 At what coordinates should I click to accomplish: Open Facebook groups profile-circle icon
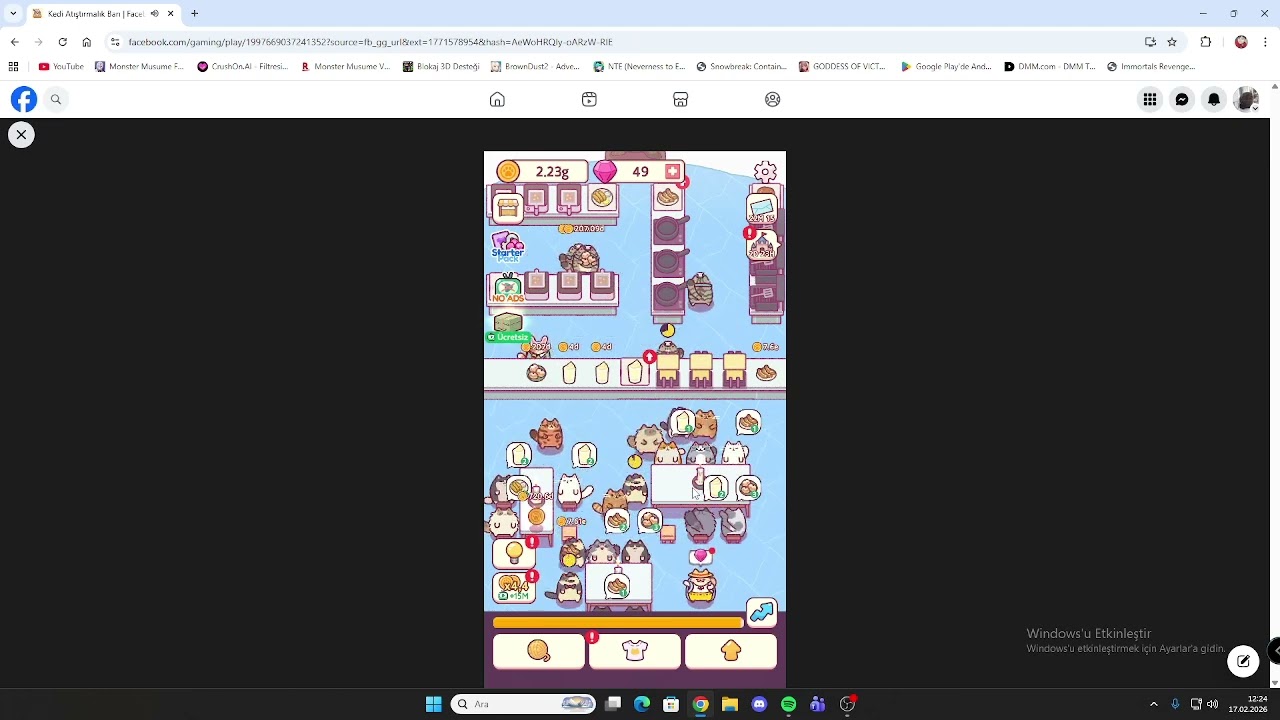(773, 99)
